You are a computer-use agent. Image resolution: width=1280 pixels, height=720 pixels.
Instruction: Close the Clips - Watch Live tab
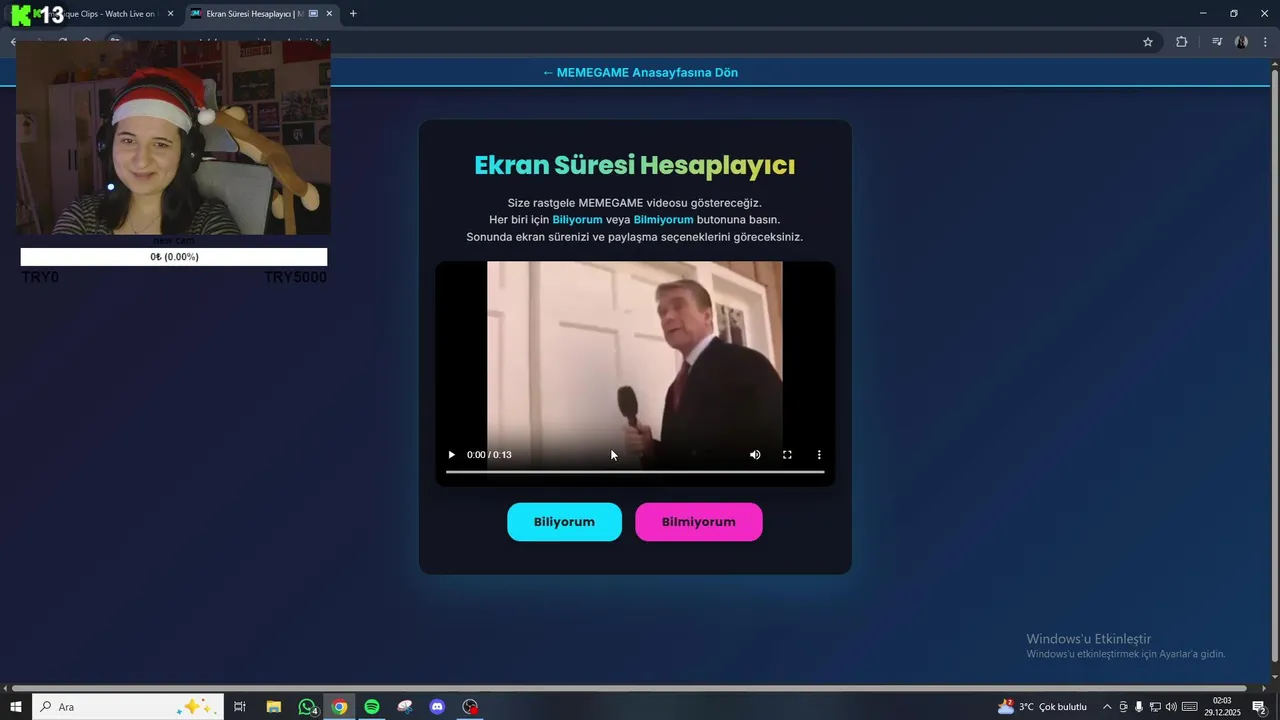pyautogui.click(x=170, y=14)
